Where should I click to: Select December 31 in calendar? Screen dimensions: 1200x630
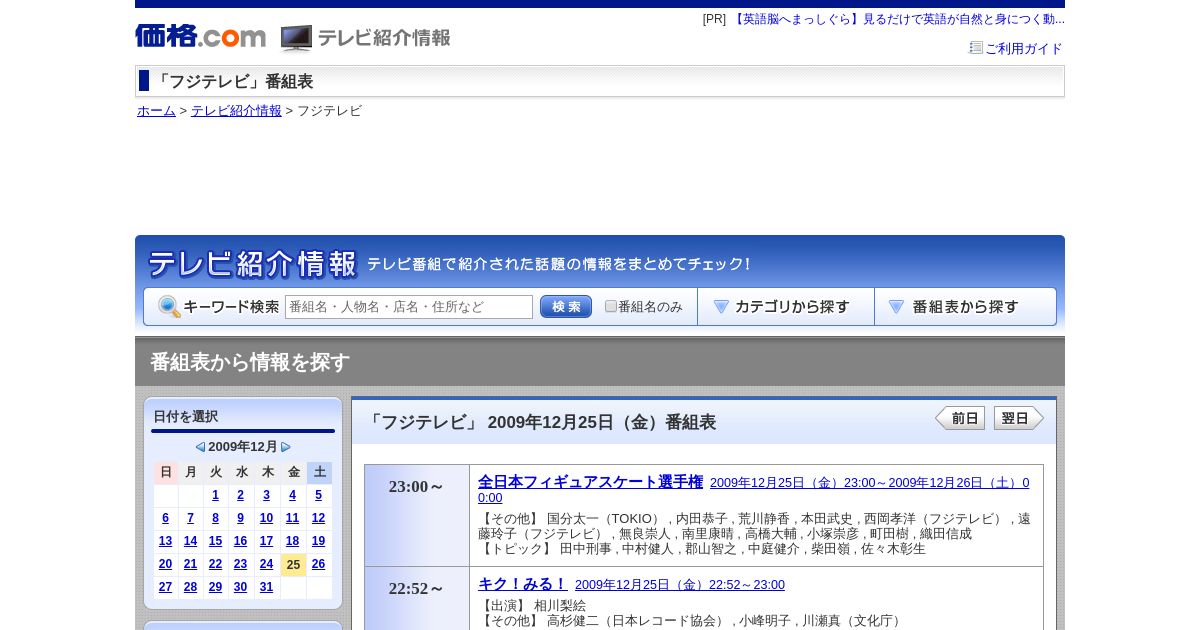(266, 587)
